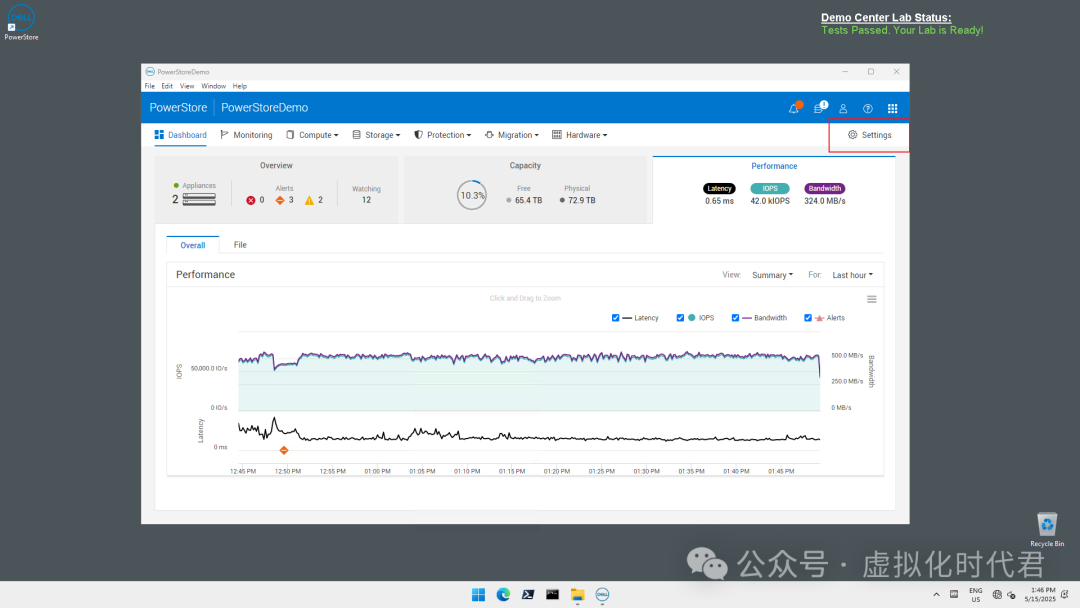The image size is (1080, 608).
Task: Click the IOPS metric badge
Action: pyautogui.click(x=770, y=189)
